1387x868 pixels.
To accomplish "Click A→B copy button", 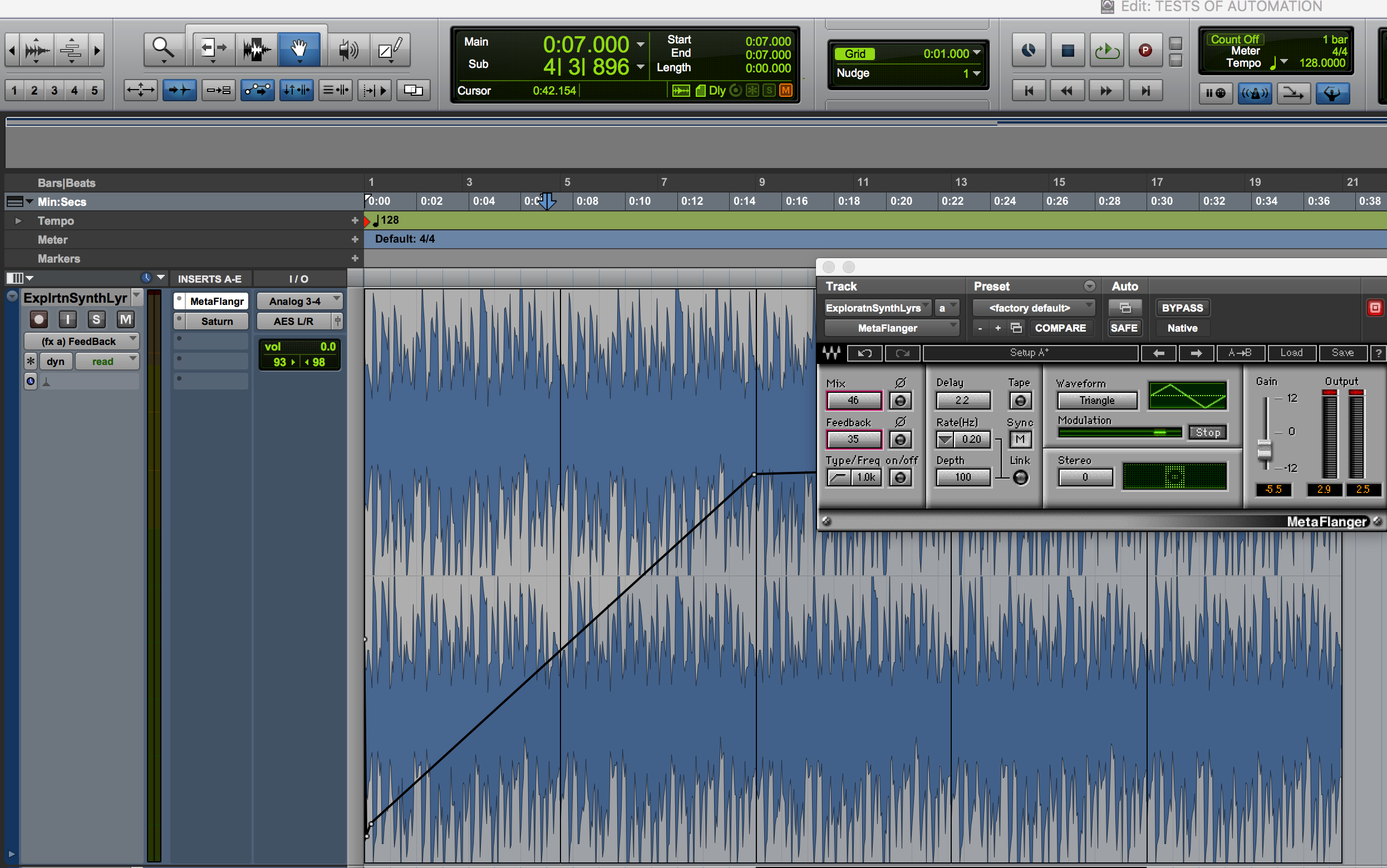I will [x=1240, y=353].
